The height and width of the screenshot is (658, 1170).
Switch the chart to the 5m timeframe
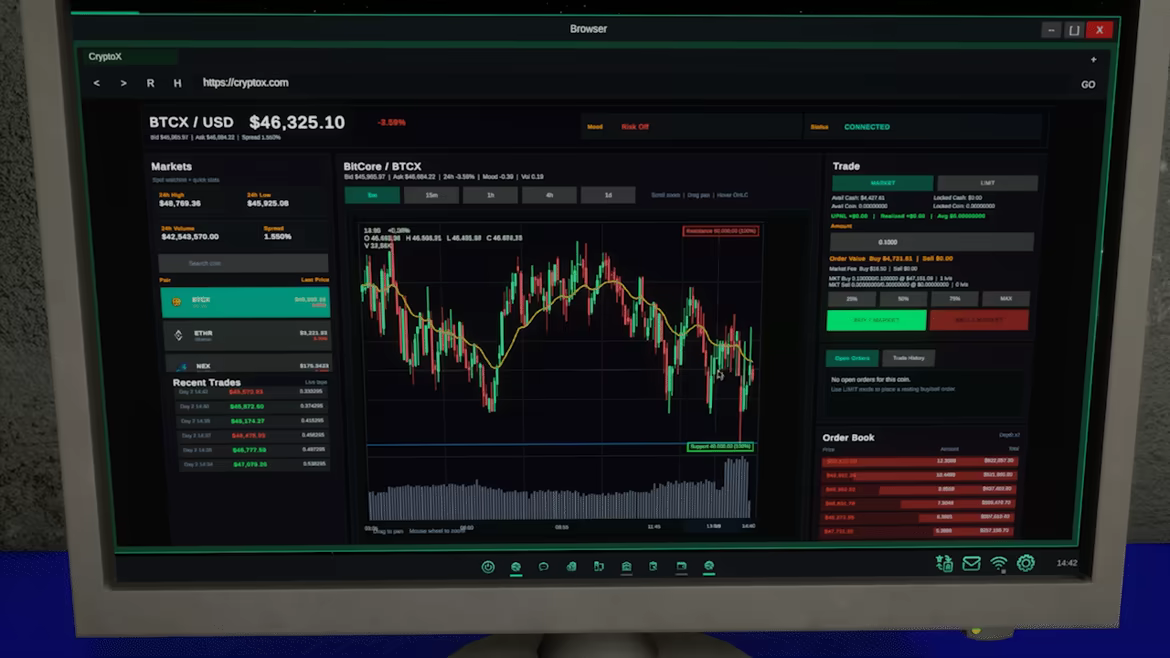tap(372, 195)
